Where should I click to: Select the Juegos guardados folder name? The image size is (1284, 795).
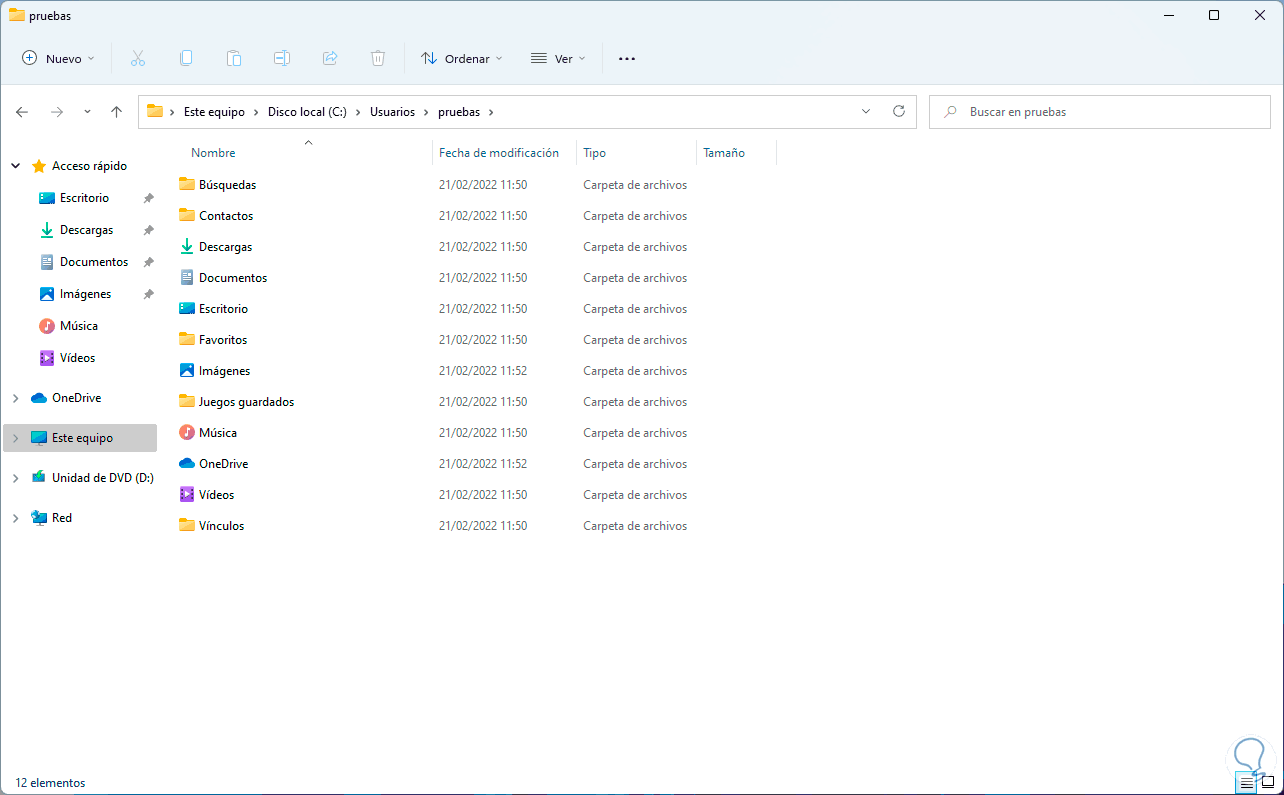coord(246,401)
